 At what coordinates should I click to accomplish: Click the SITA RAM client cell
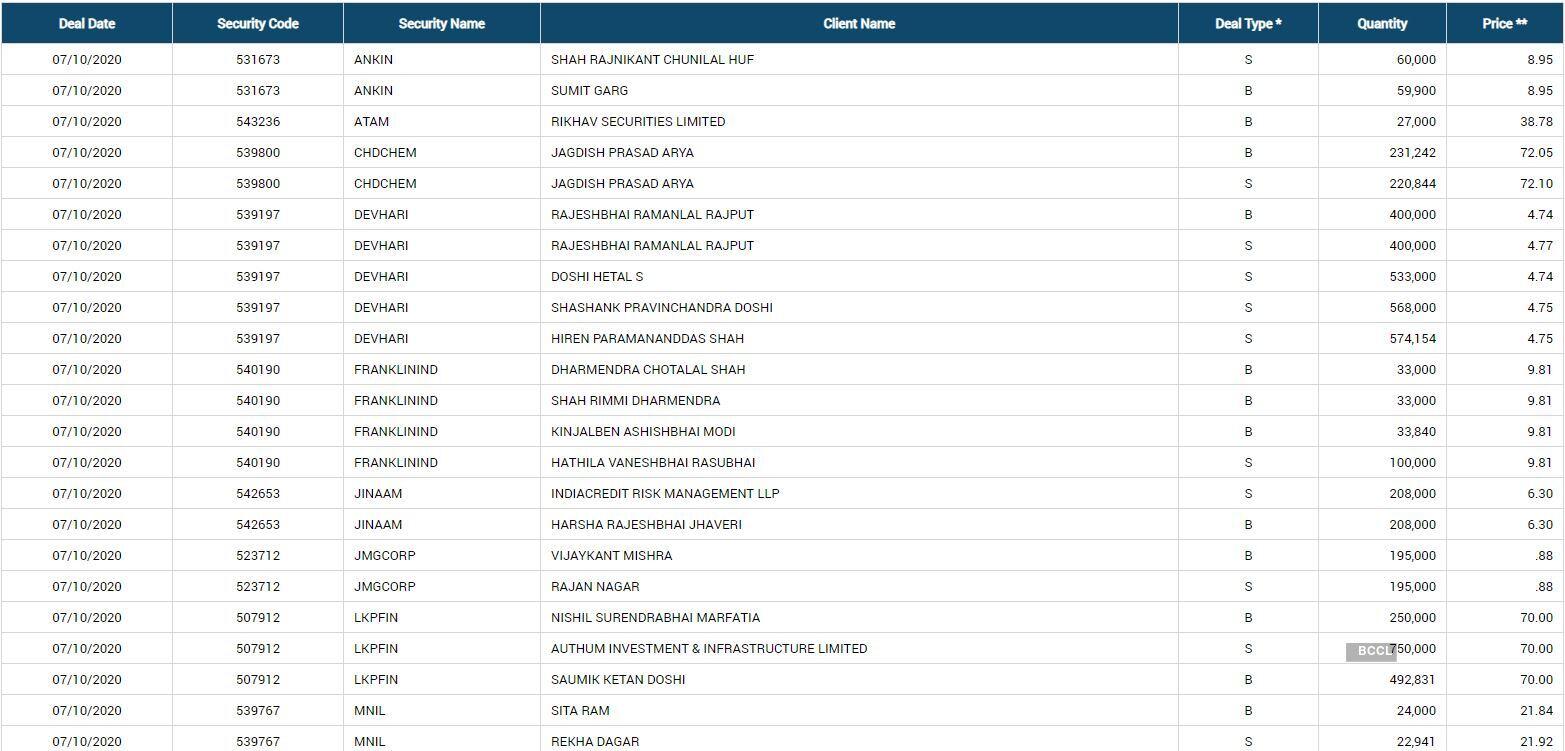(x=579, y=710)
